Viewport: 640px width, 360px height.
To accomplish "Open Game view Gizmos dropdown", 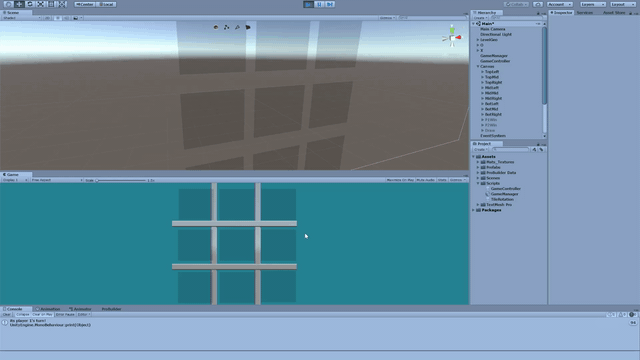I will pos(457,180).
